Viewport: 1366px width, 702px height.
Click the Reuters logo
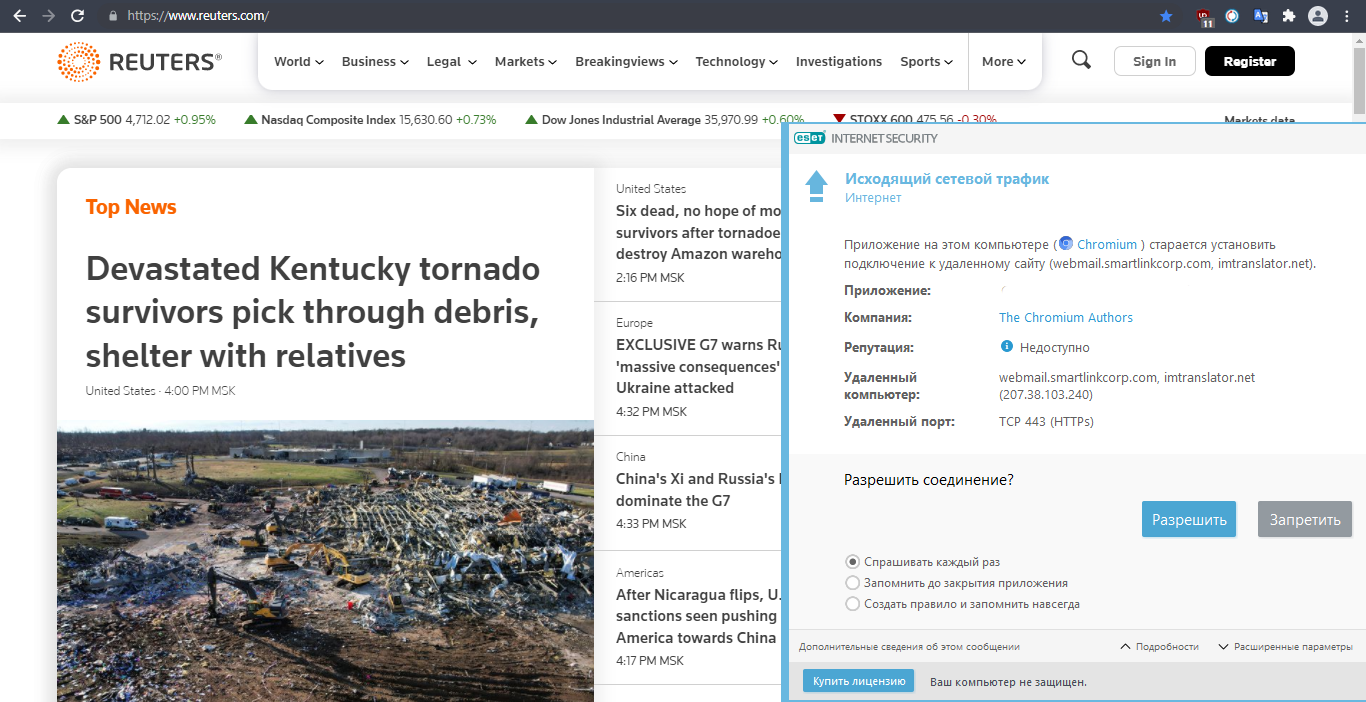pyautogui.click(x=139, y=62)
